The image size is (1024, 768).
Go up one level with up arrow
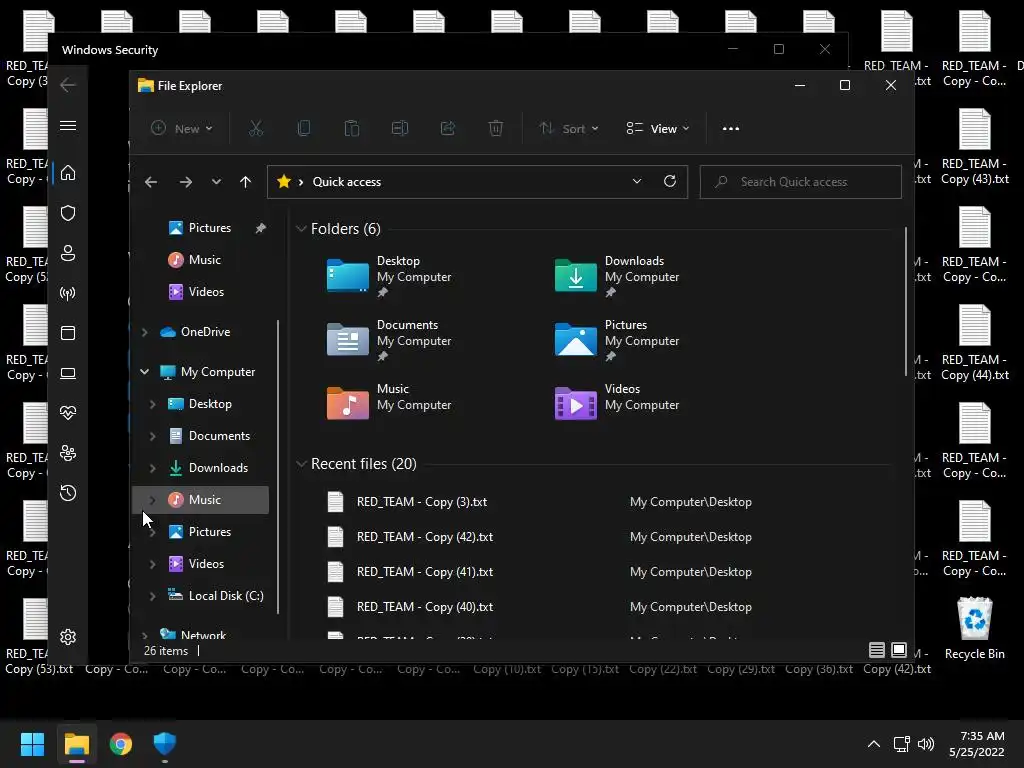[246, 182]
